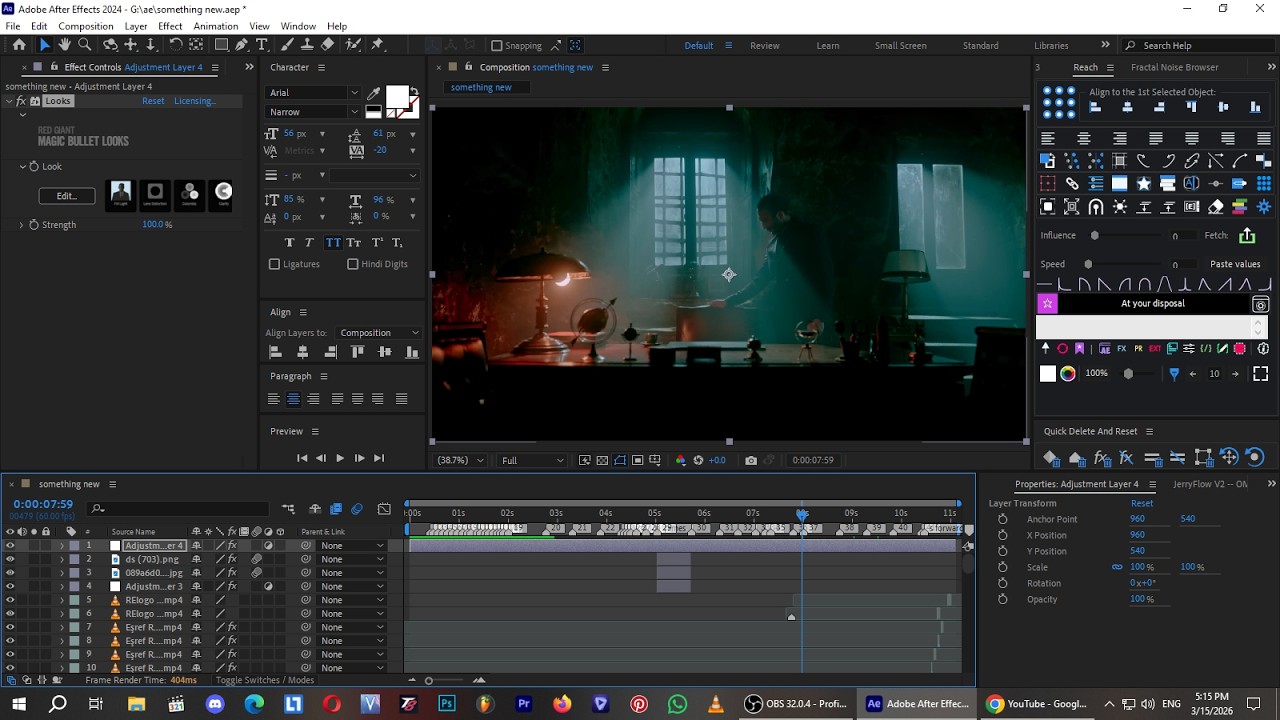Toggle visibility eye of layer 5 RElogo
This screenshot has height=720, width=1280.
tap(10, 600)
